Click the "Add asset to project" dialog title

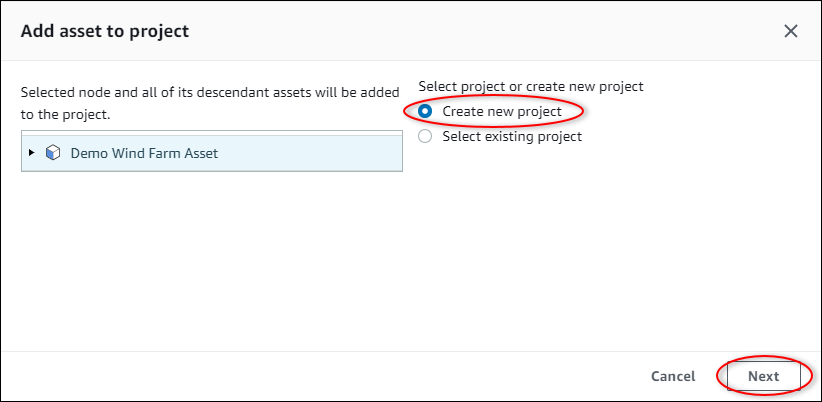pos(105,31)
